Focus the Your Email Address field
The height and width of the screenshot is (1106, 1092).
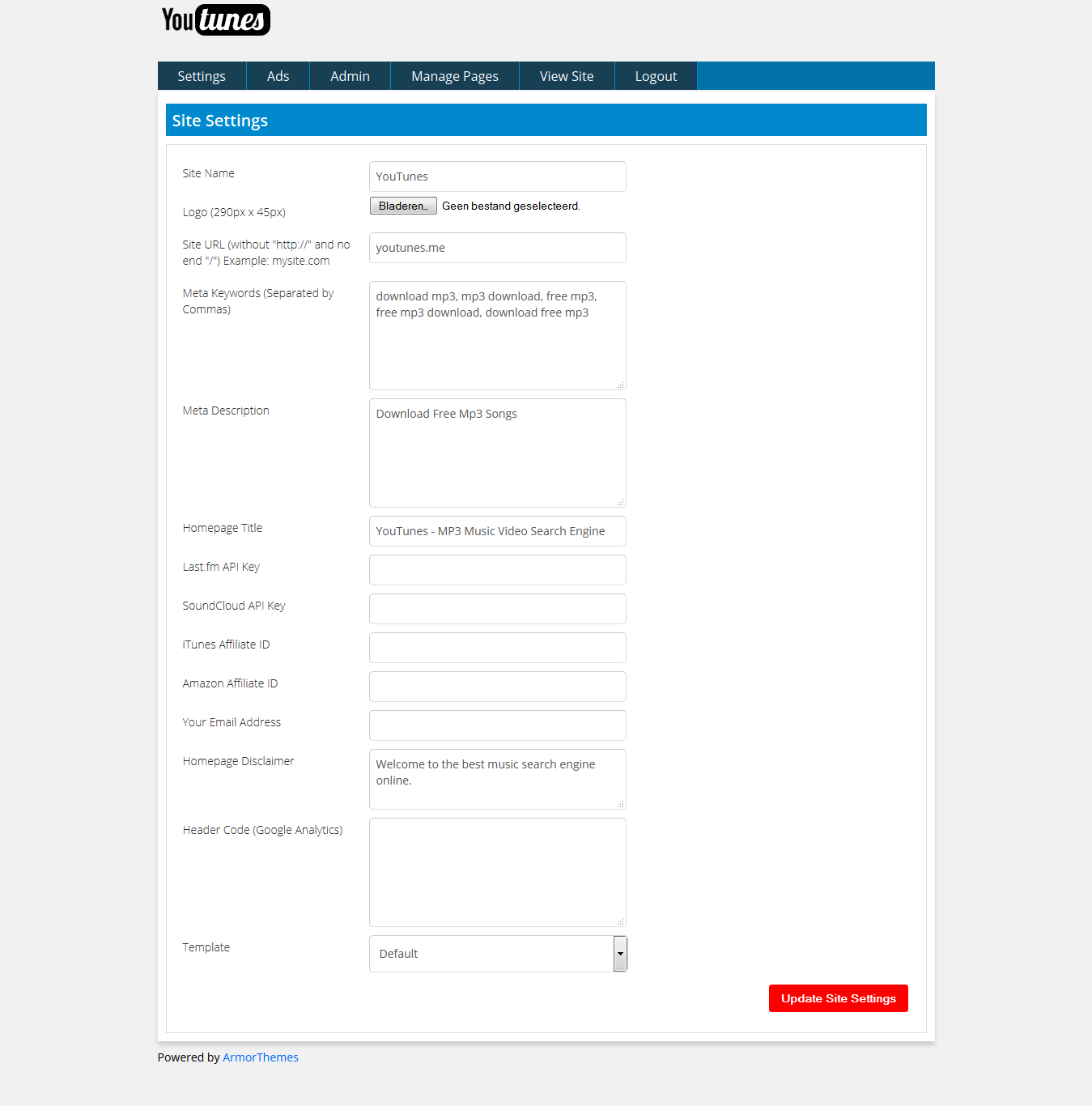pos(498,725)
